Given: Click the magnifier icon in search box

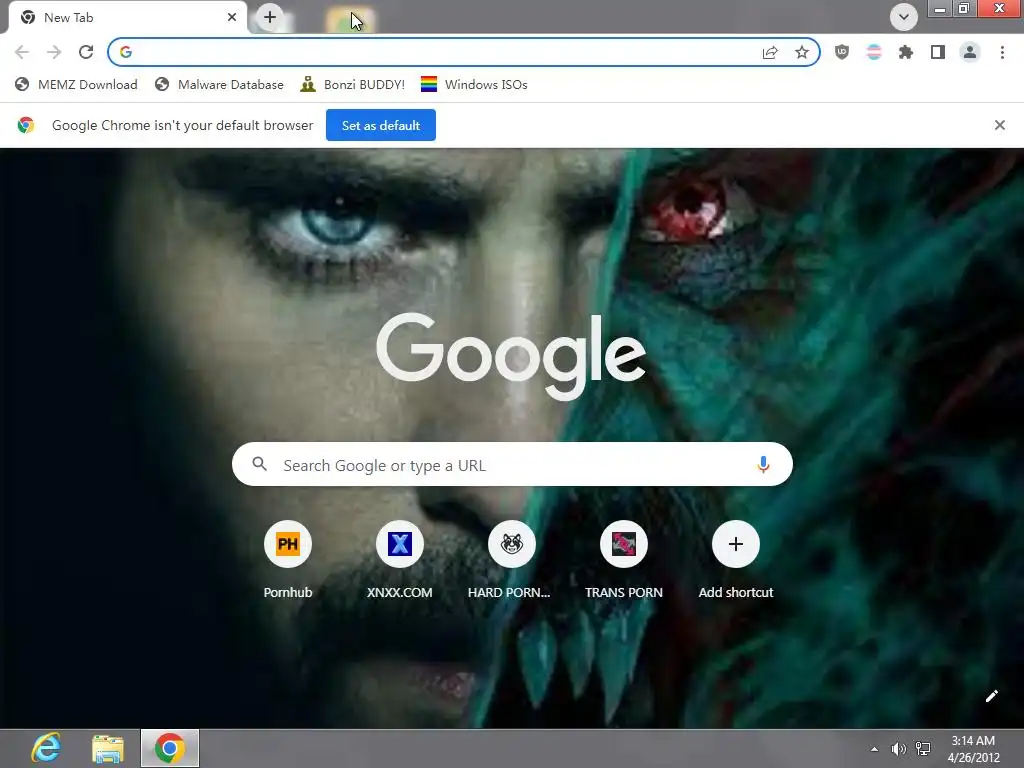Looking at the screenshot, I should point(259,464).
